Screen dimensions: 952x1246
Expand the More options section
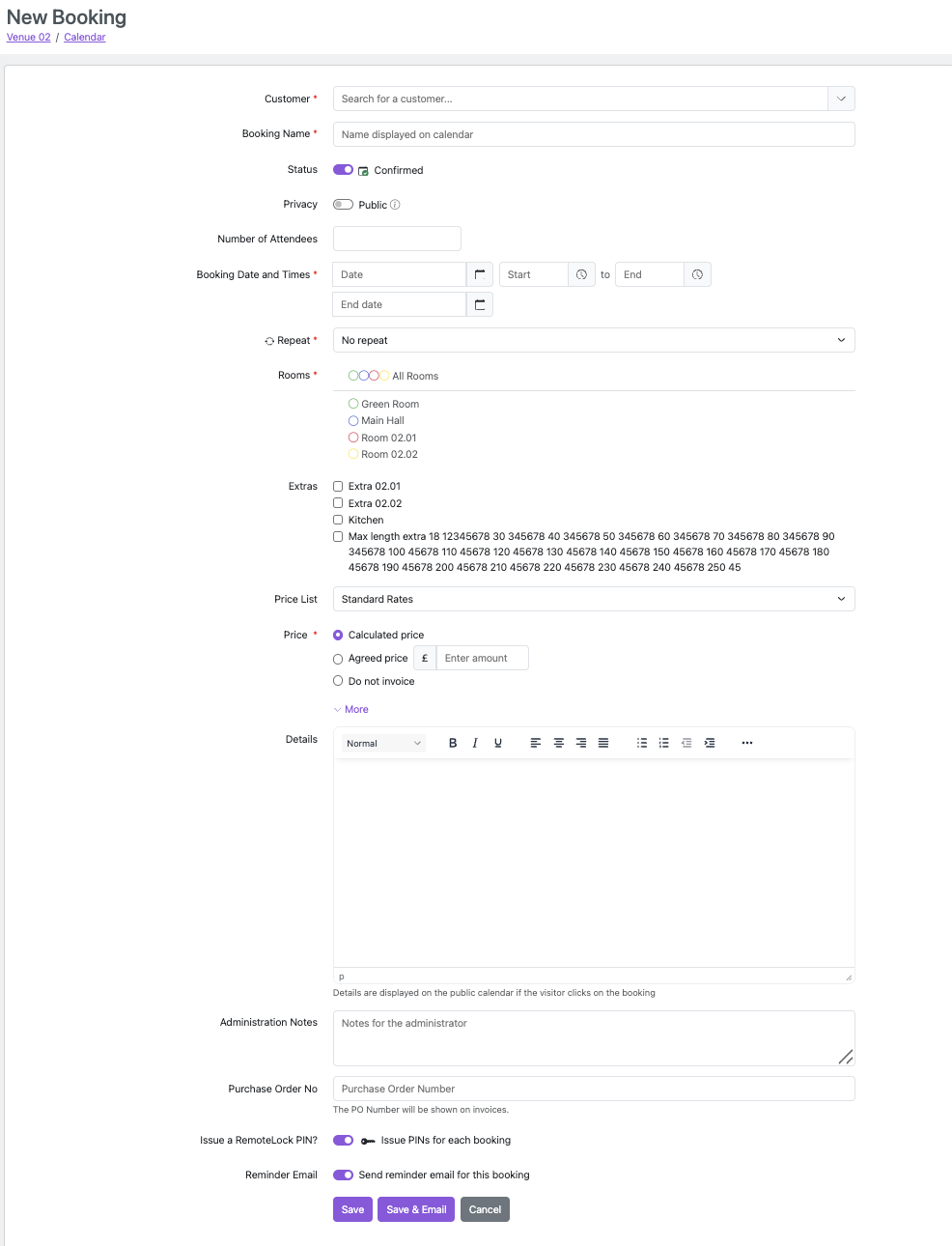355,709
